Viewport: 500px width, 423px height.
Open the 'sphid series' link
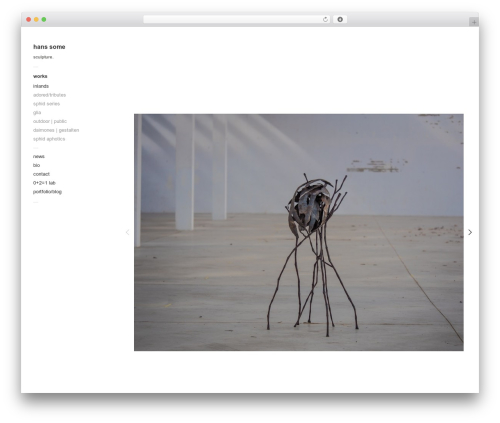(x=46, y=104)
